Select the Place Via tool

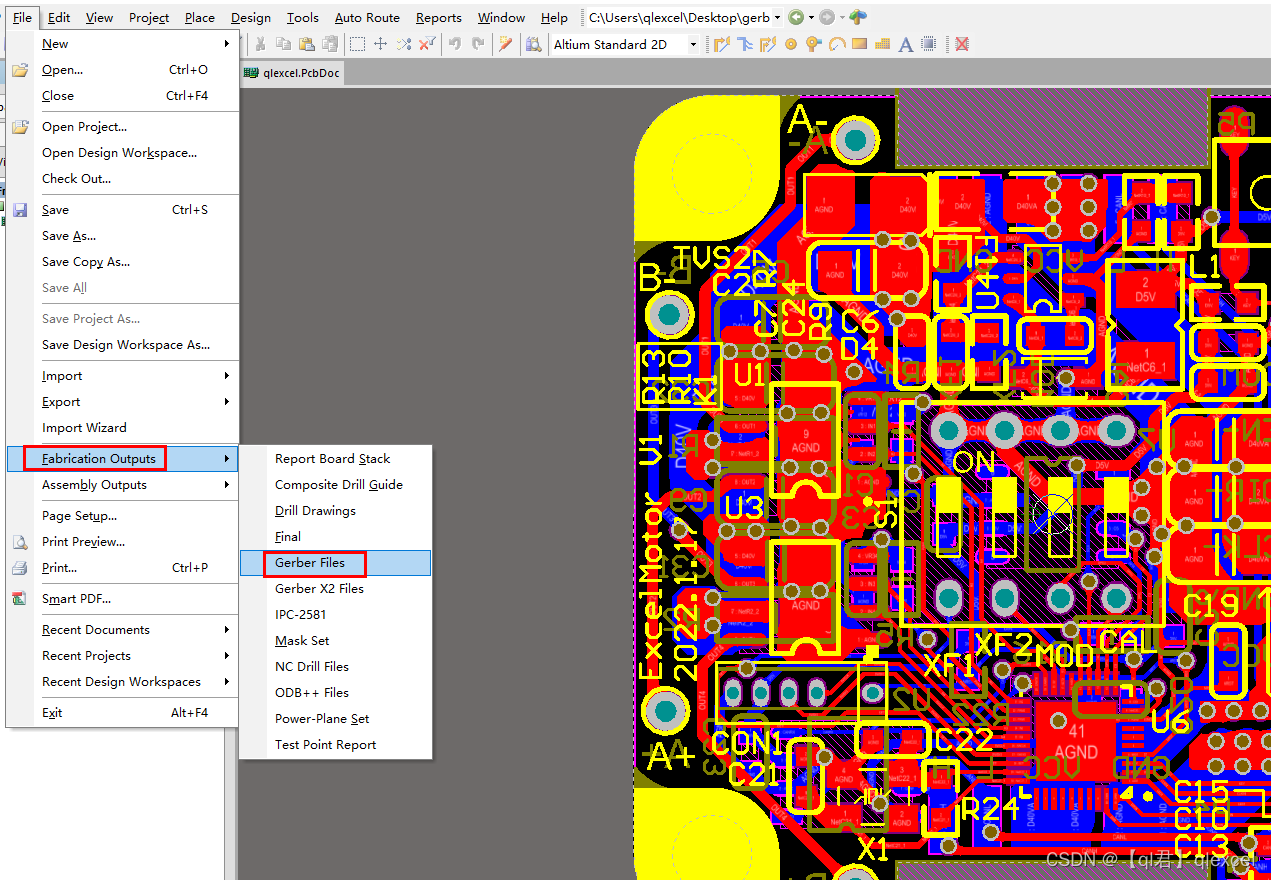coord(813,44)
